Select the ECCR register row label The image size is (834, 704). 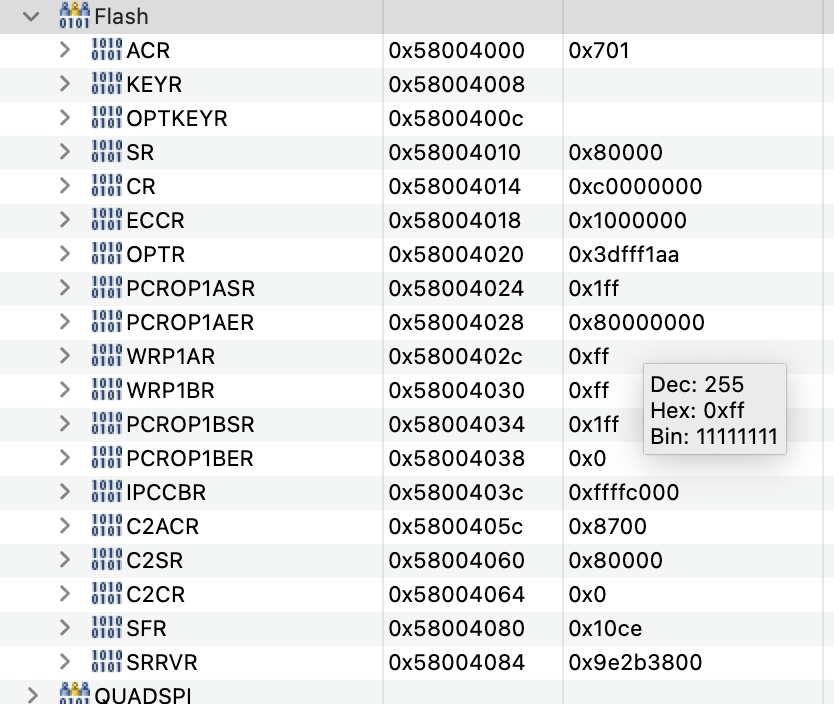pos(155,220)
